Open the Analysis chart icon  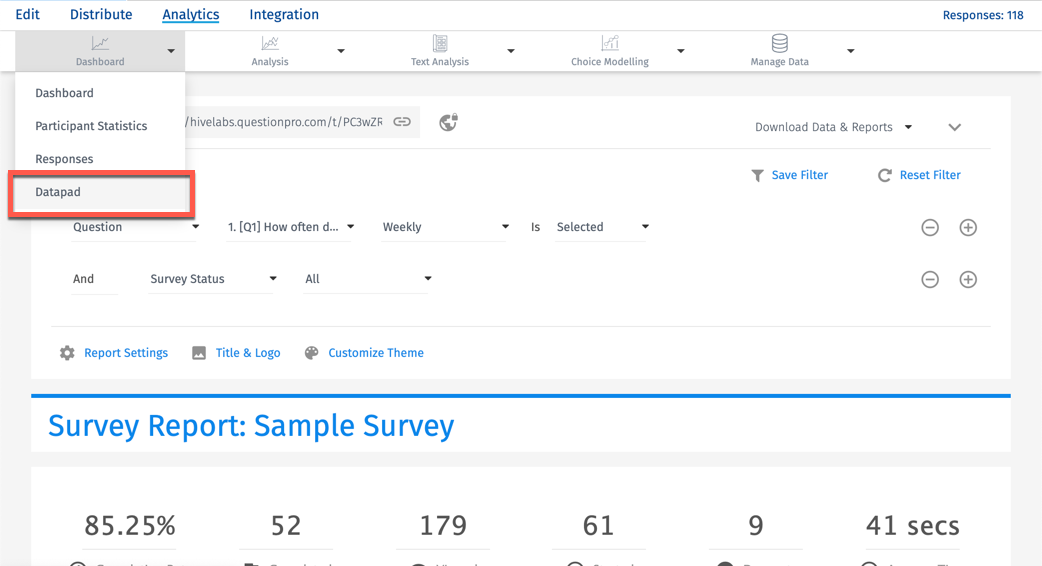click(269, 43)
